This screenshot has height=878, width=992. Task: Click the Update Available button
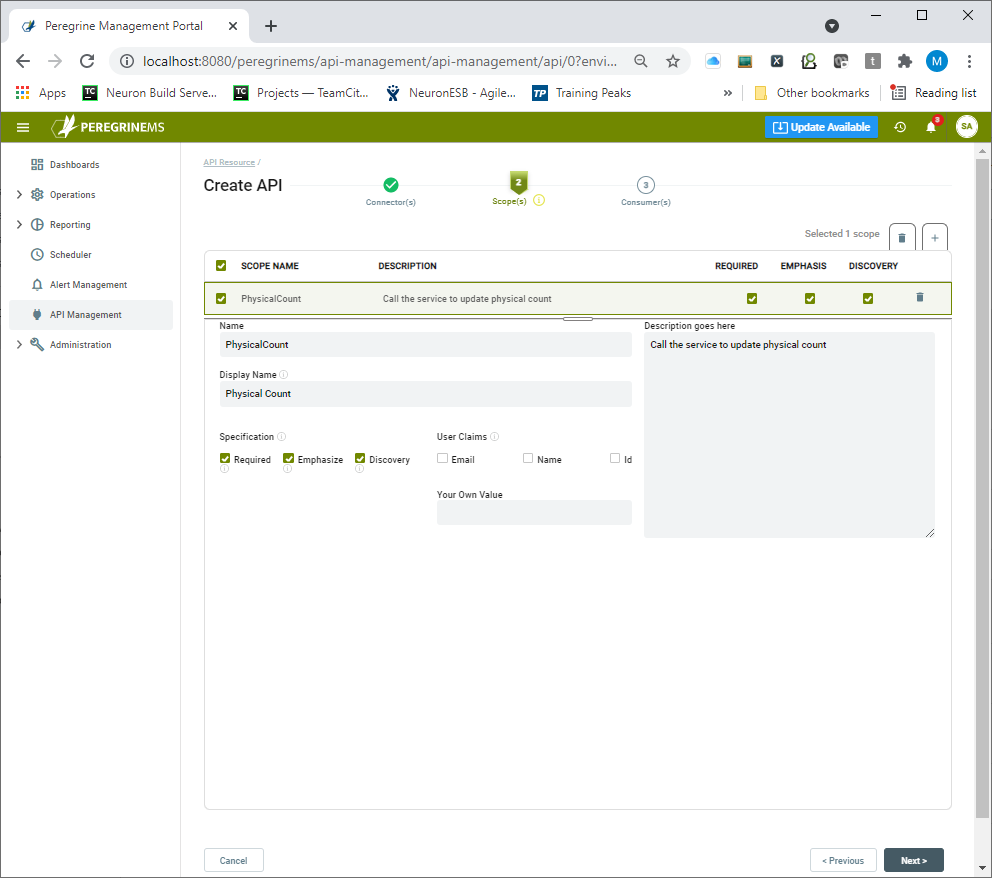(821, 127)
